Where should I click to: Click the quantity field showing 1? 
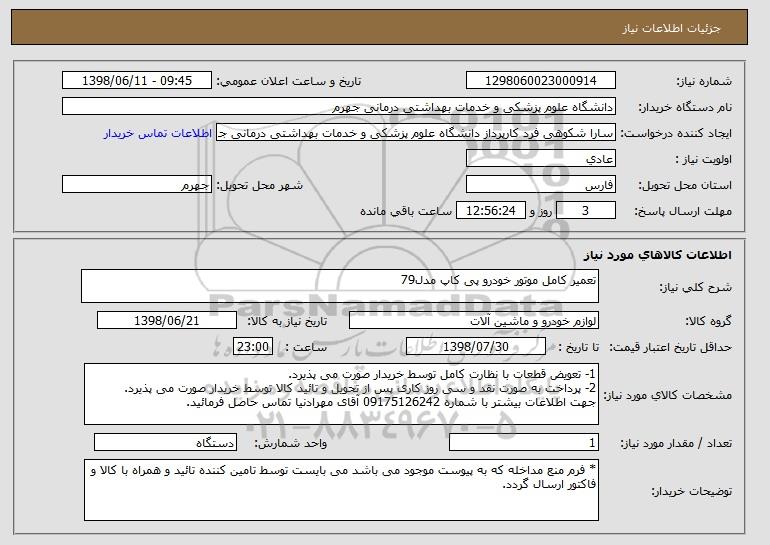pyautogui.click(x=524, y=442)
